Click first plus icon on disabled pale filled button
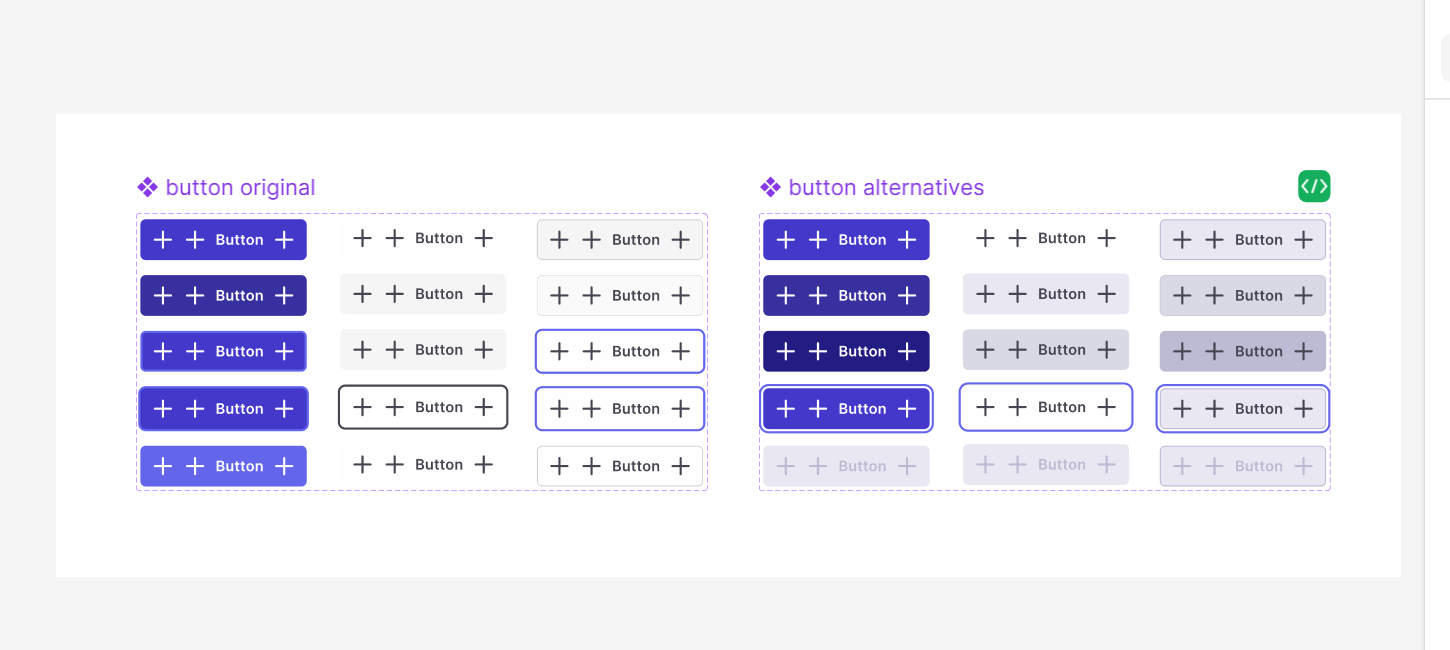This screenshot has height=650, width=1450. (x=786, y=466)
